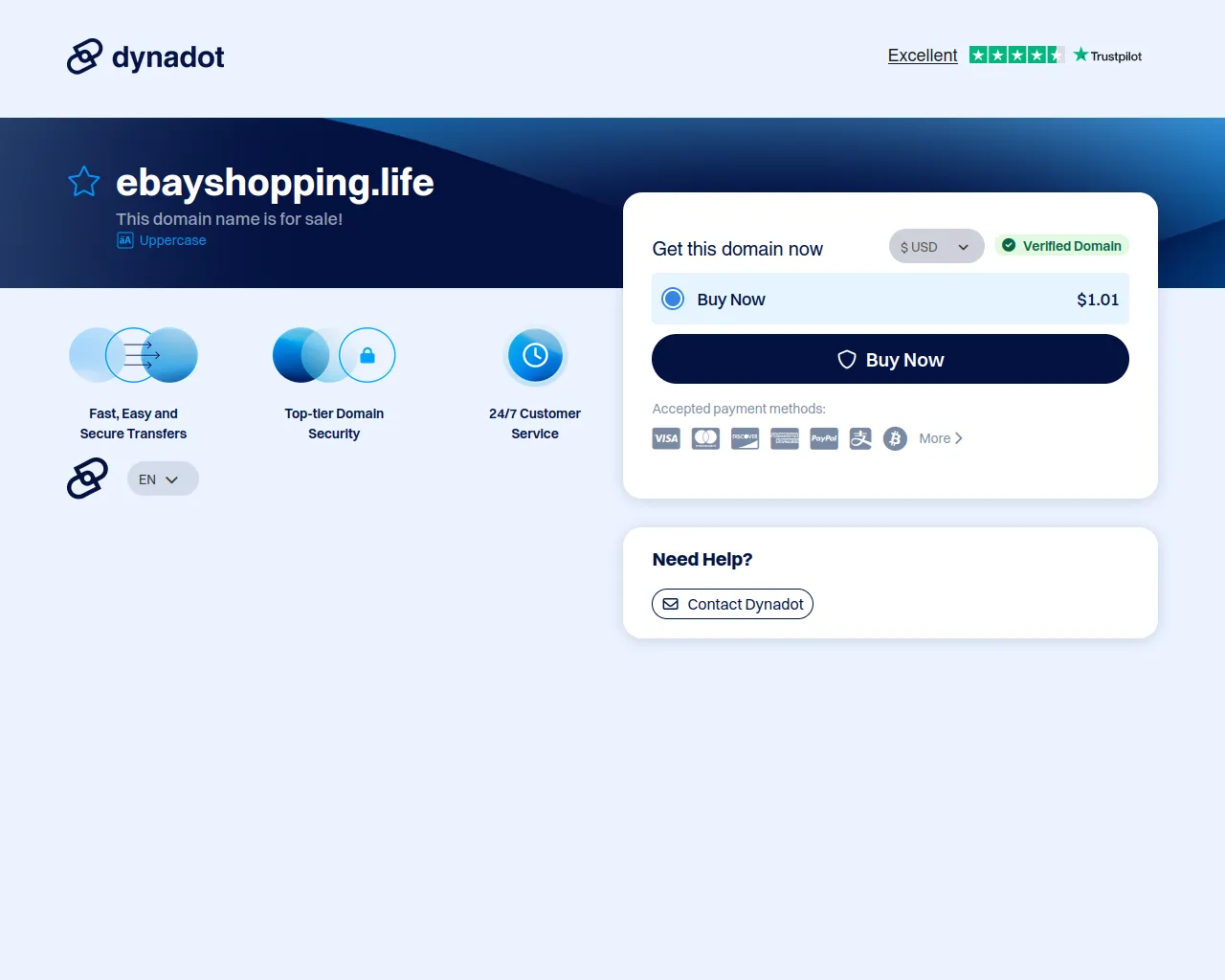This screenshot has width=1225, height=980.
Task: Click the PayPal payment icon
Action: pyautogui.click(x=824, y=438)
